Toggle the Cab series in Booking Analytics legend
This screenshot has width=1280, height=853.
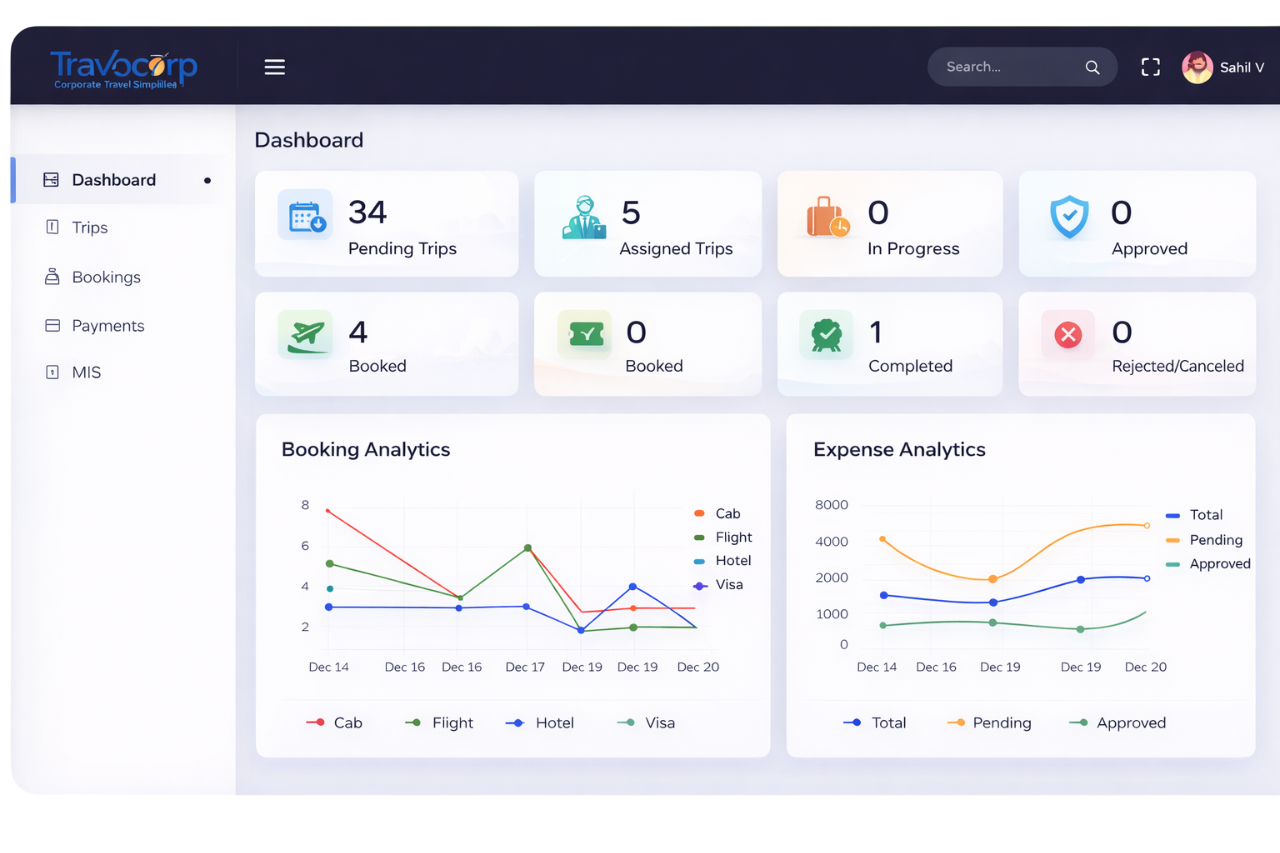click(x=336, y=722)
